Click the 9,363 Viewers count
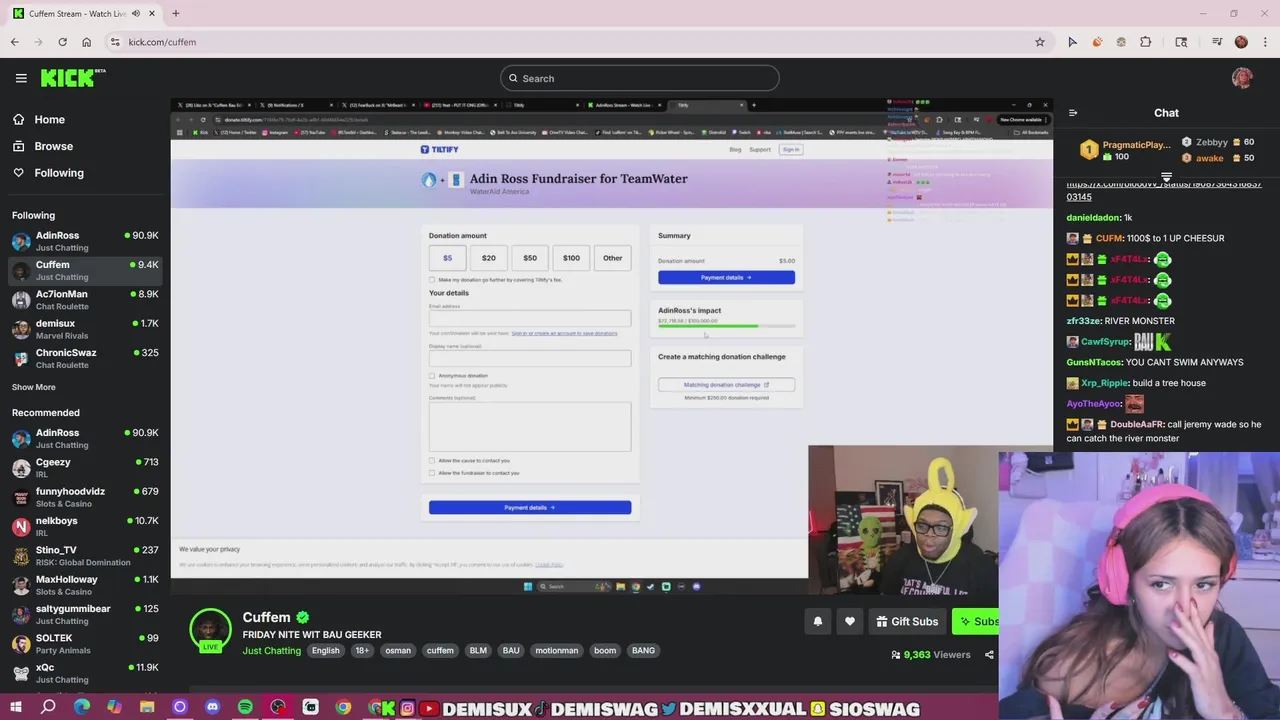 (x=931, y=655)
